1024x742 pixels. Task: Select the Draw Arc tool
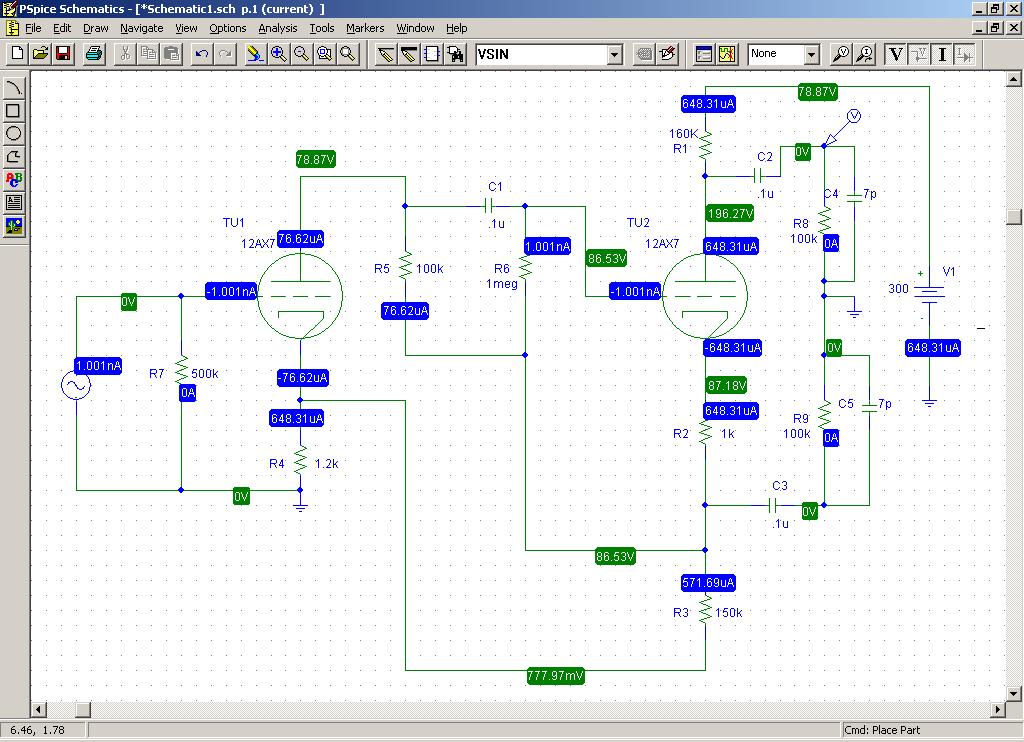click(x=14, y=88)
